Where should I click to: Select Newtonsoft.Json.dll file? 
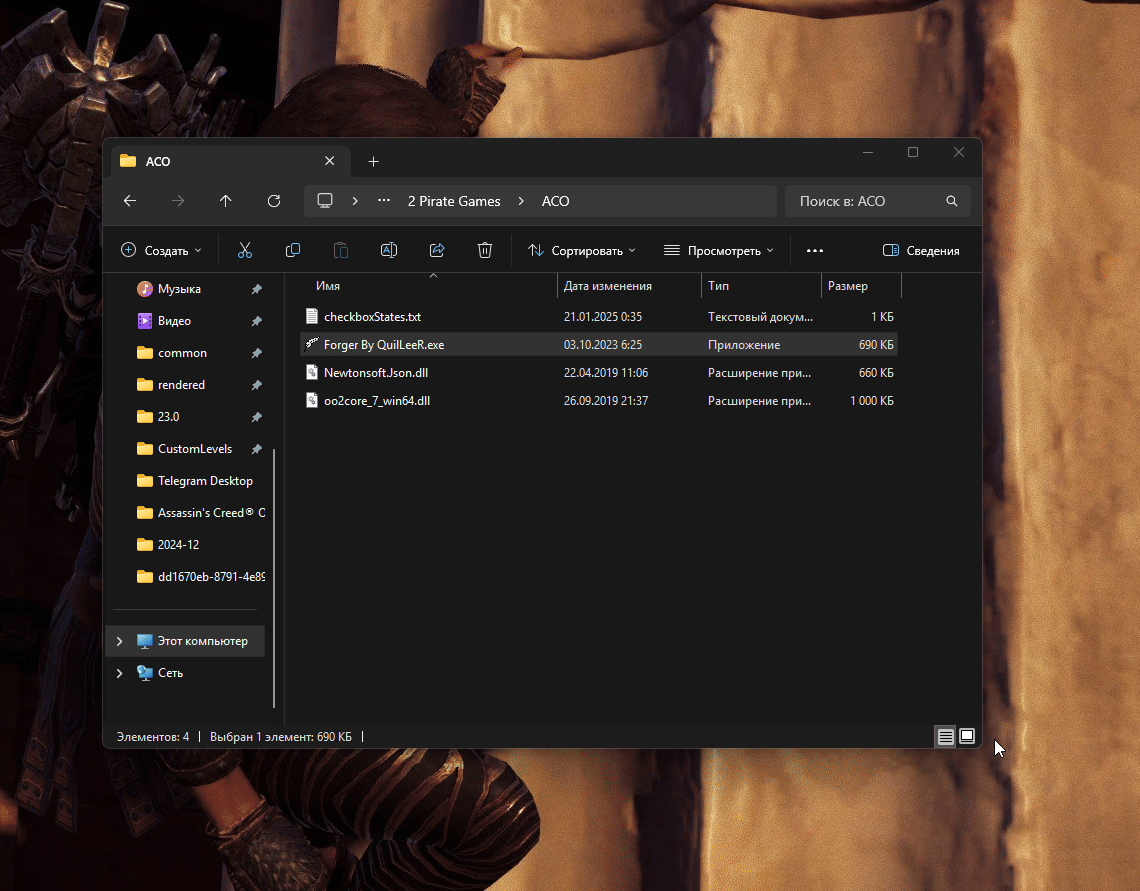tap(598, 373)
